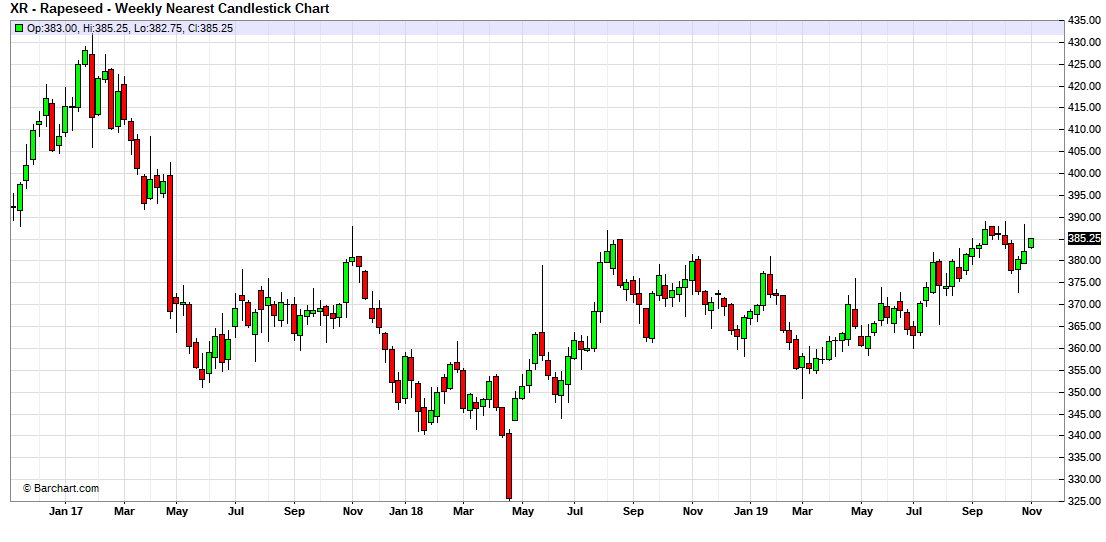Click the OHLC readout "Op:383.00, Hi:385.25, Lo:382.75, Cl:385.25"
This screenshot has width=1106, height=542.
point(130,28)
